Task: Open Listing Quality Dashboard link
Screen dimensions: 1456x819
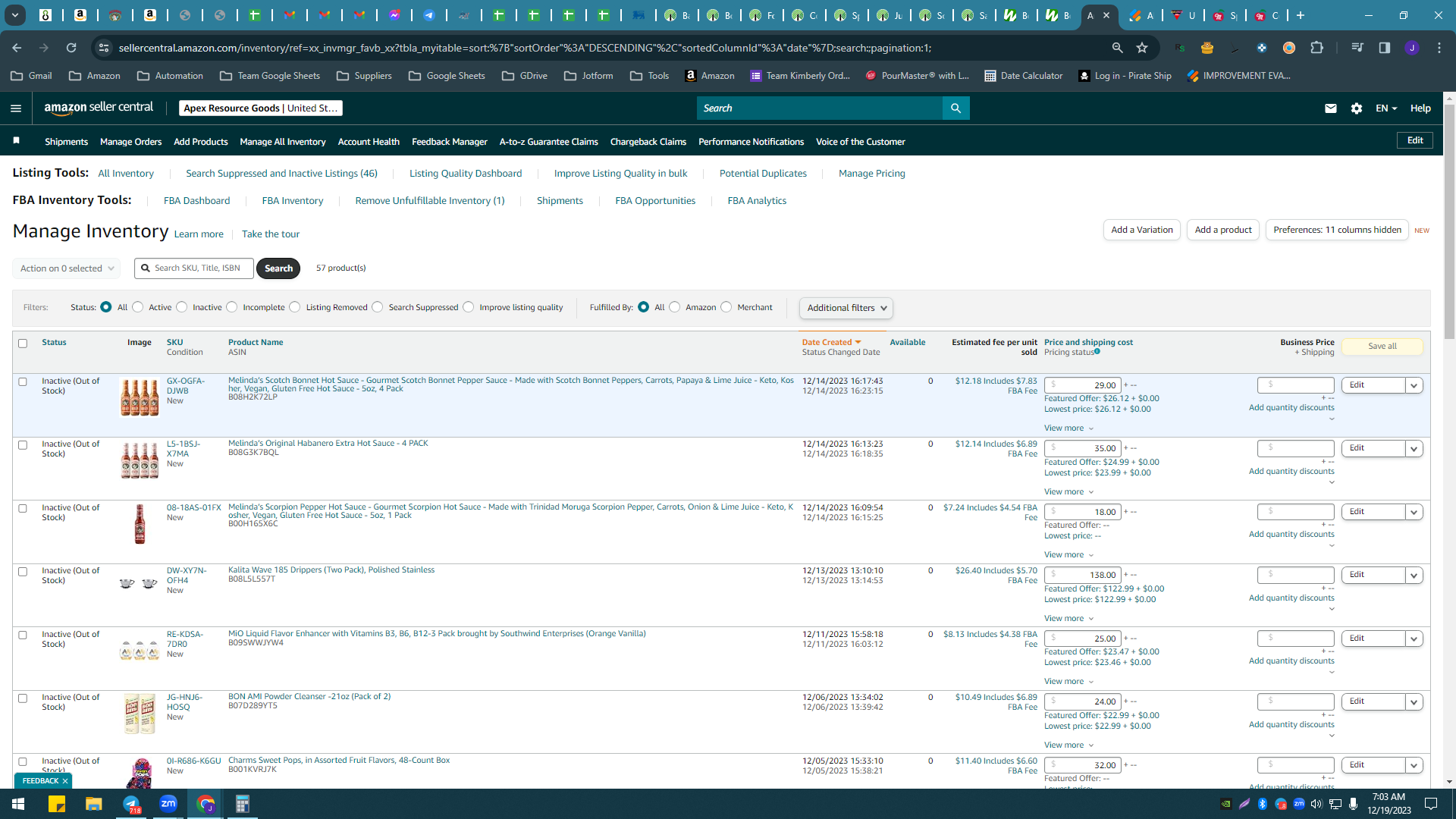Action: pyautogui.click(x=466, y=174)
